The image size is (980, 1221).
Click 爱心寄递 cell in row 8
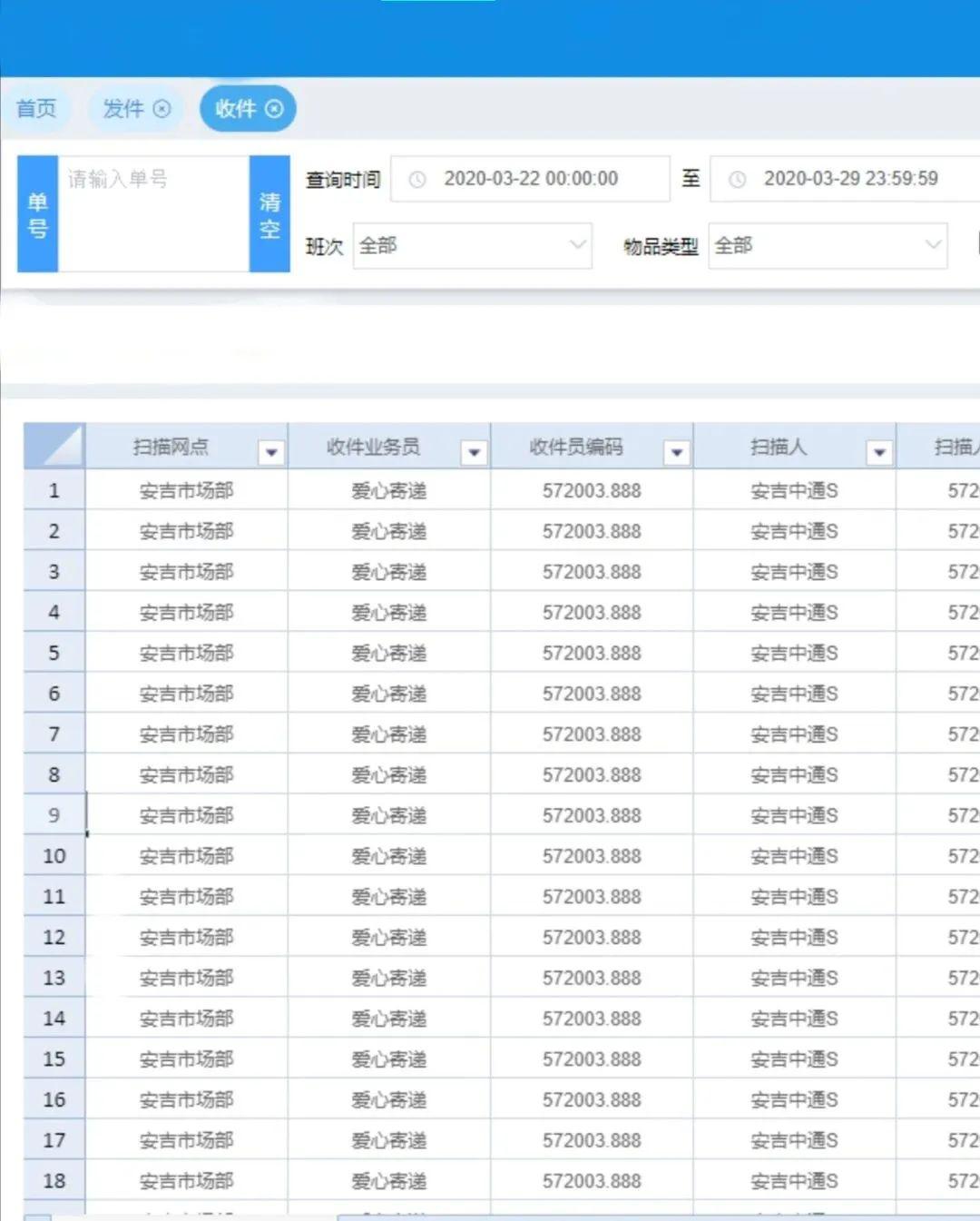[x=389, y=774]
